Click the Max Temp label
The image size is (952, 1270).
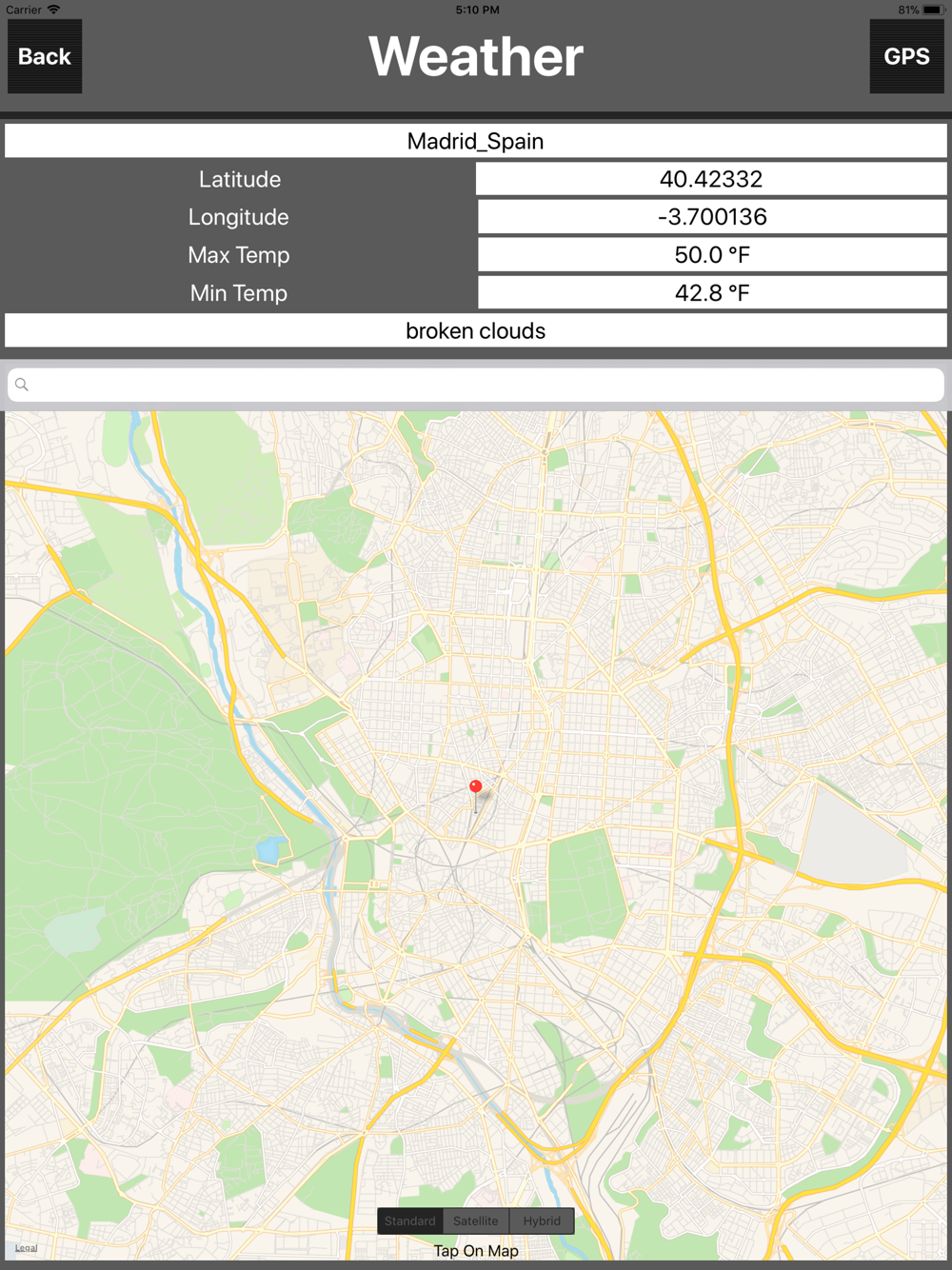click(238, 255)
